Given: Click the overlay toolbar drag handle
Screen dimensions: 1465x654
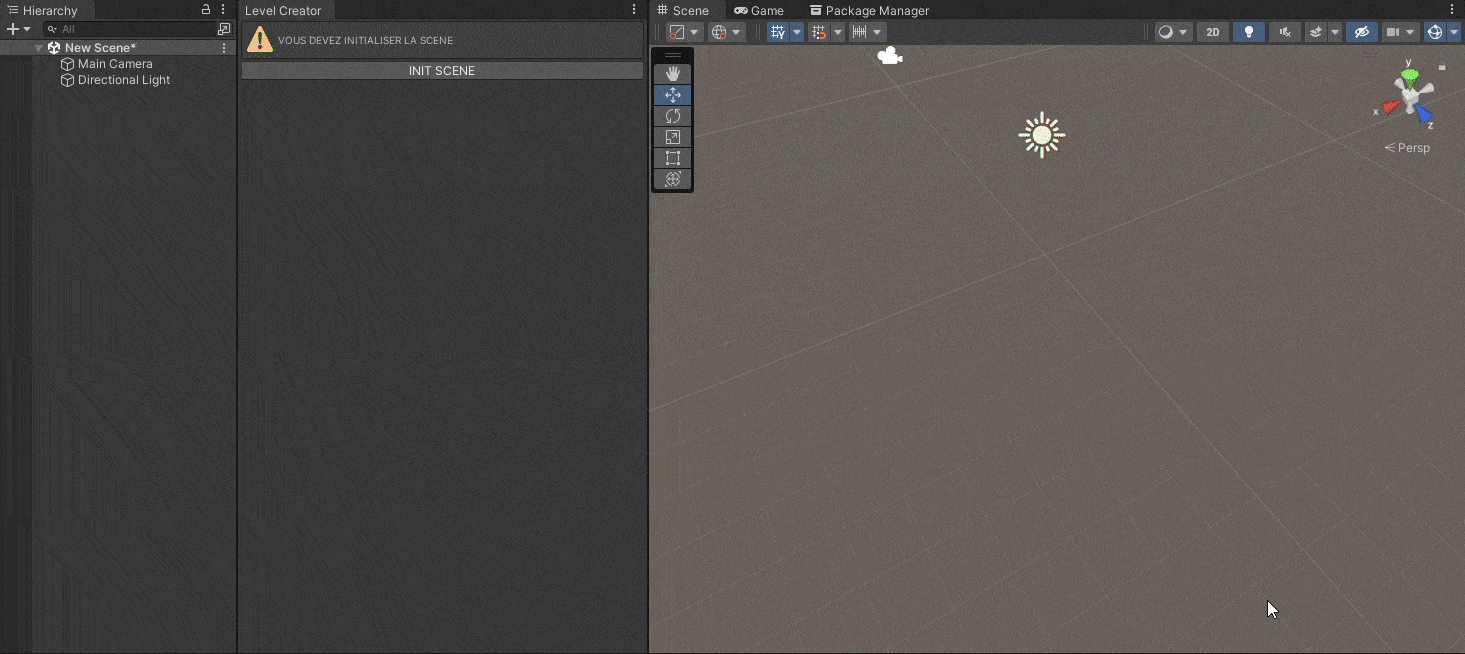Looking at the screenshot, I should (x=672, y=55).
